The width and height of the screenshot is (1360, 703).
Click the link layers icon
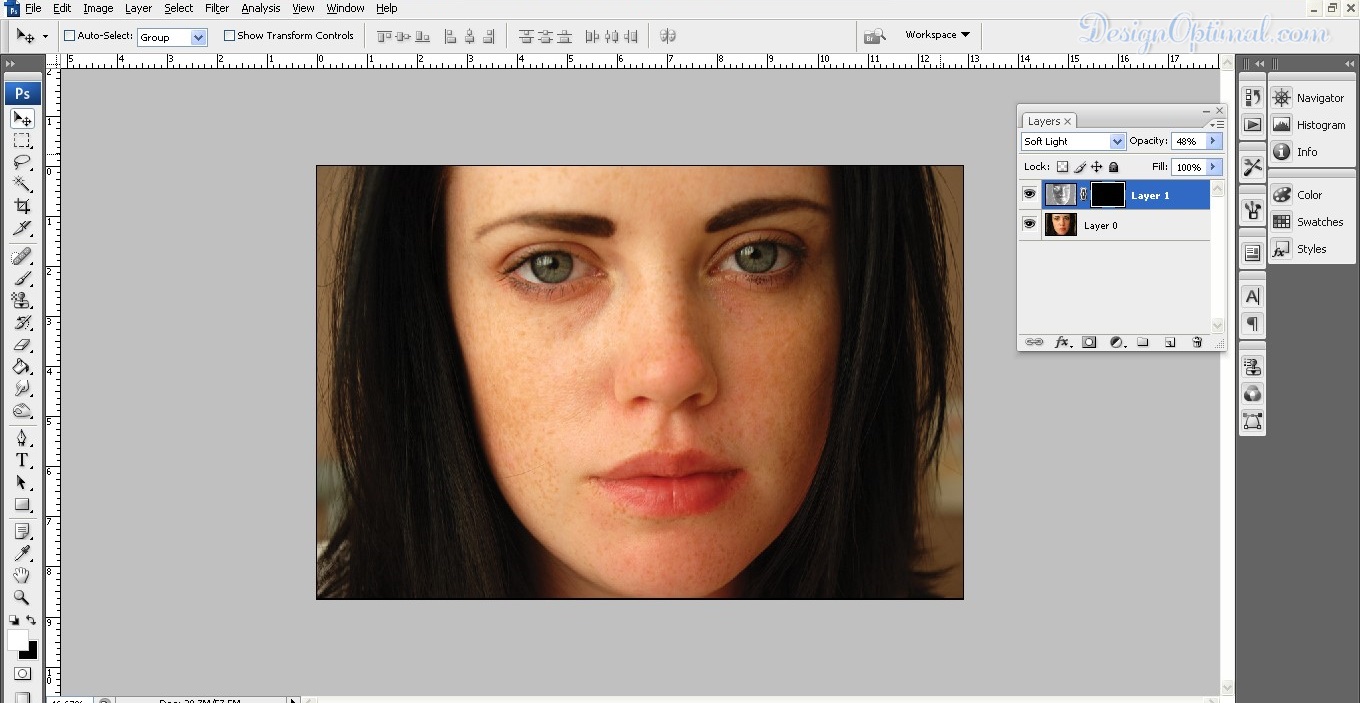click(x=1034, y=342)
